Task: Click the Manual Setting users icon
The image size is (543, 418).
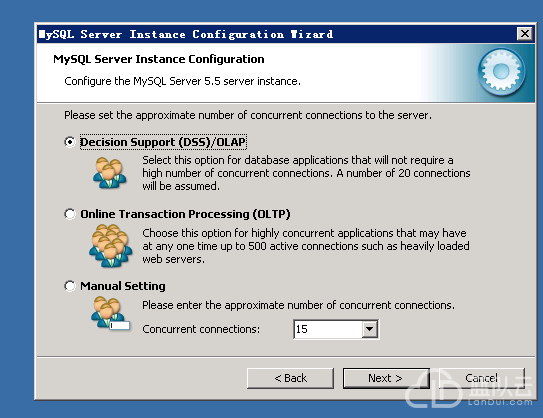Action: pyautogui.click(x=110, y=313)
